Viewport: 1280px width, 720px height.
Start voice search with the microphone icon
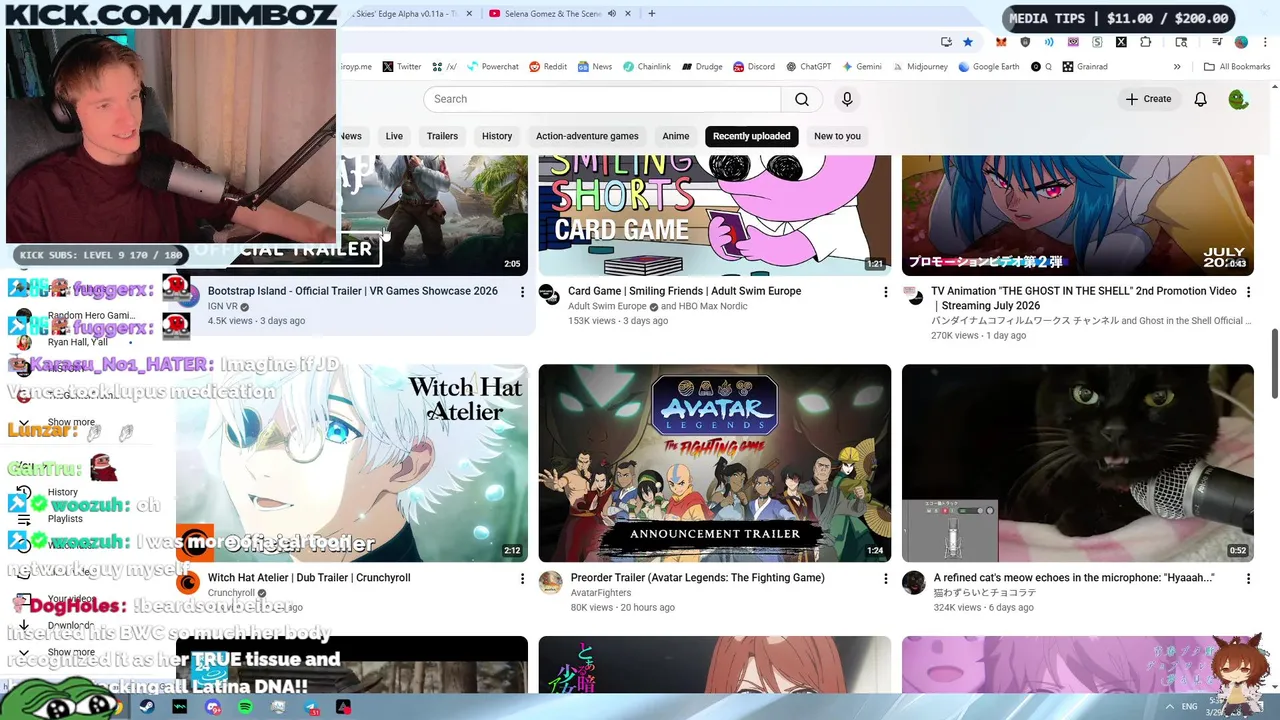coord(847,99)
